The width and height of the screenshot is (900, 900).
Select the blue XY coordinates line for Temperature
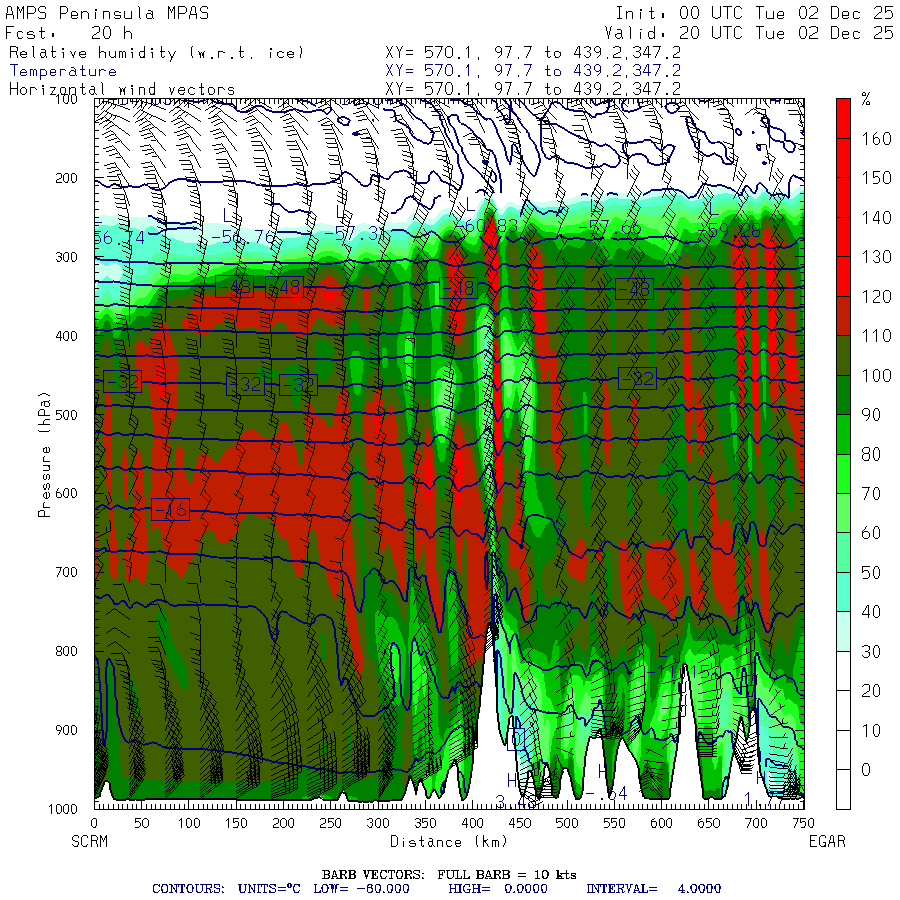(x=533, y=71)
